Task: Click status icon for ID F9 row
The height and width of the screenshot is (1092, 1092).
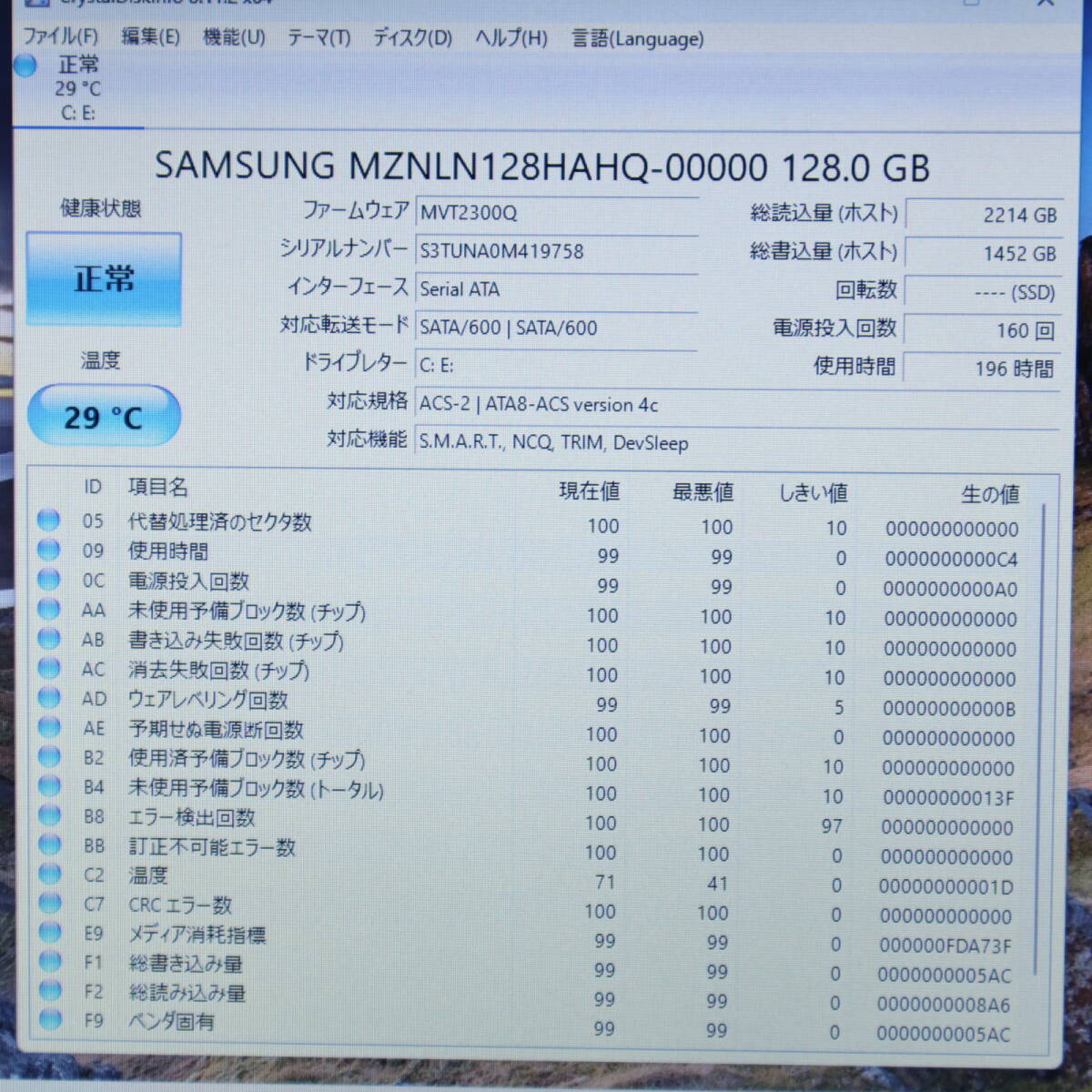Action: tap(50, 1019)
